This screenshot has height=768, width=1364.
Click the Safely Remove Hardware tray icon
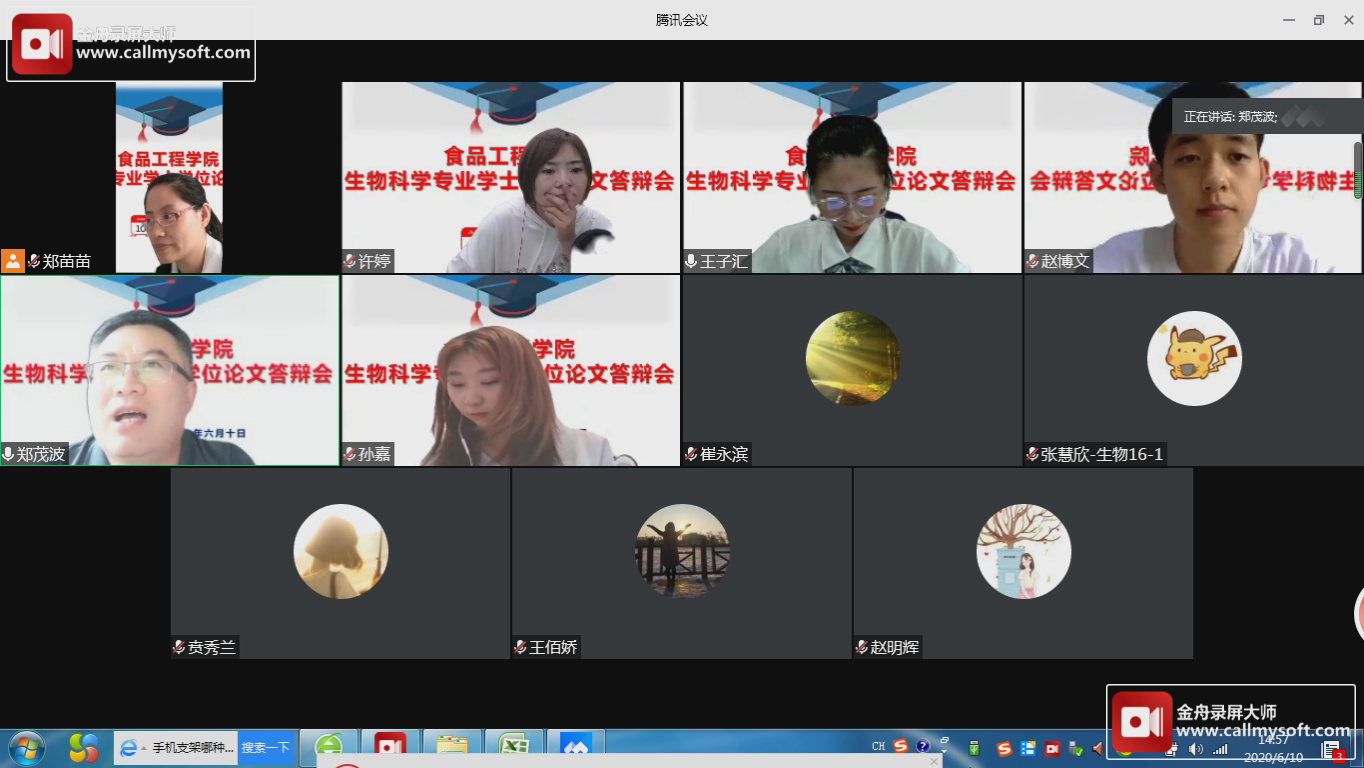point(1076,748)
